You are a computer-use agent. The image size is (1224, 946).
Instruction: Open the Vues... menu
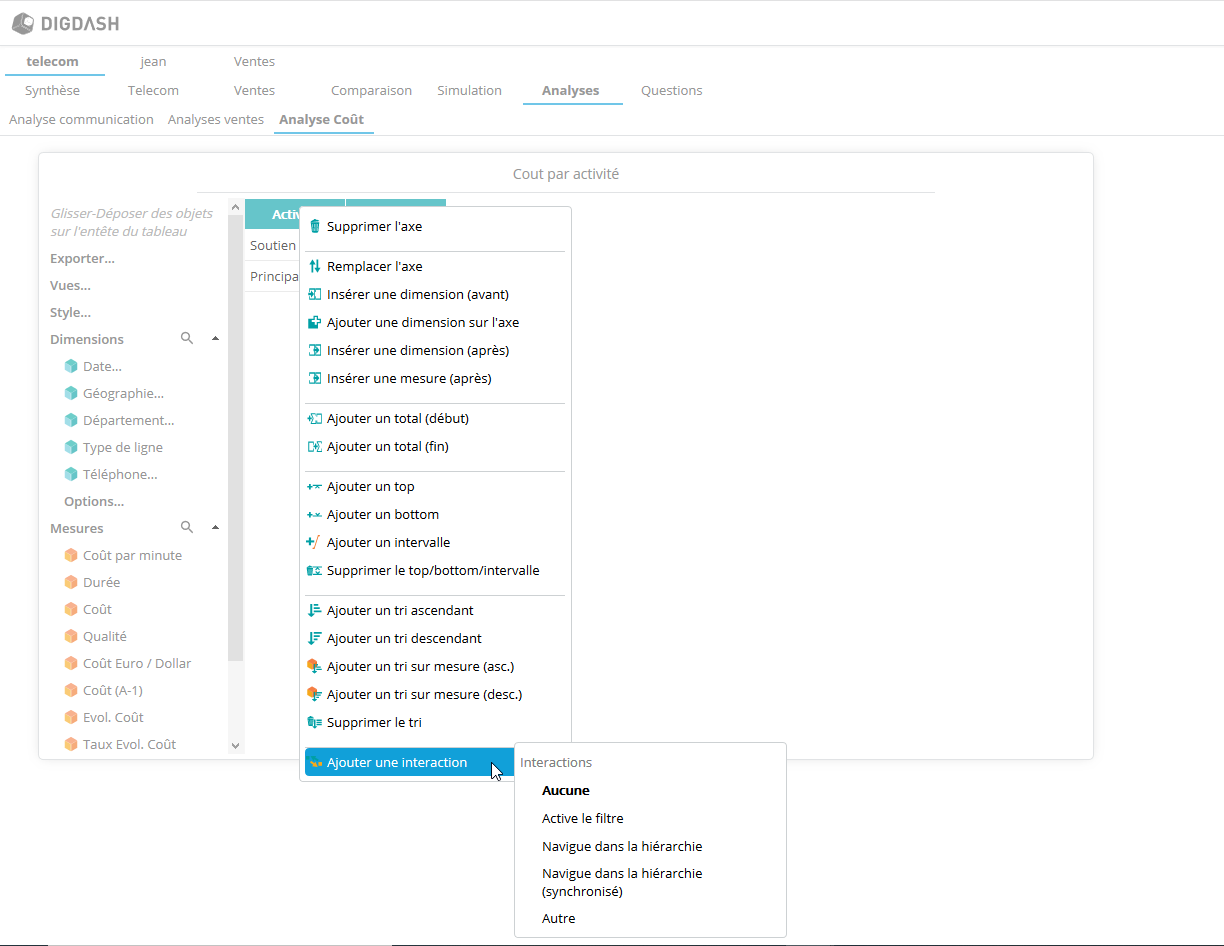point(71,285)
